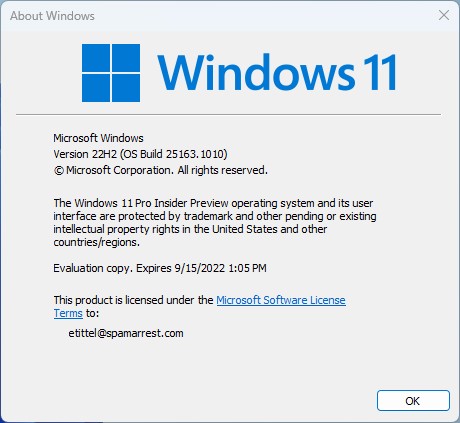
Task: Click the 'Microsoft Windows' text line
Action: click(98, 138)
